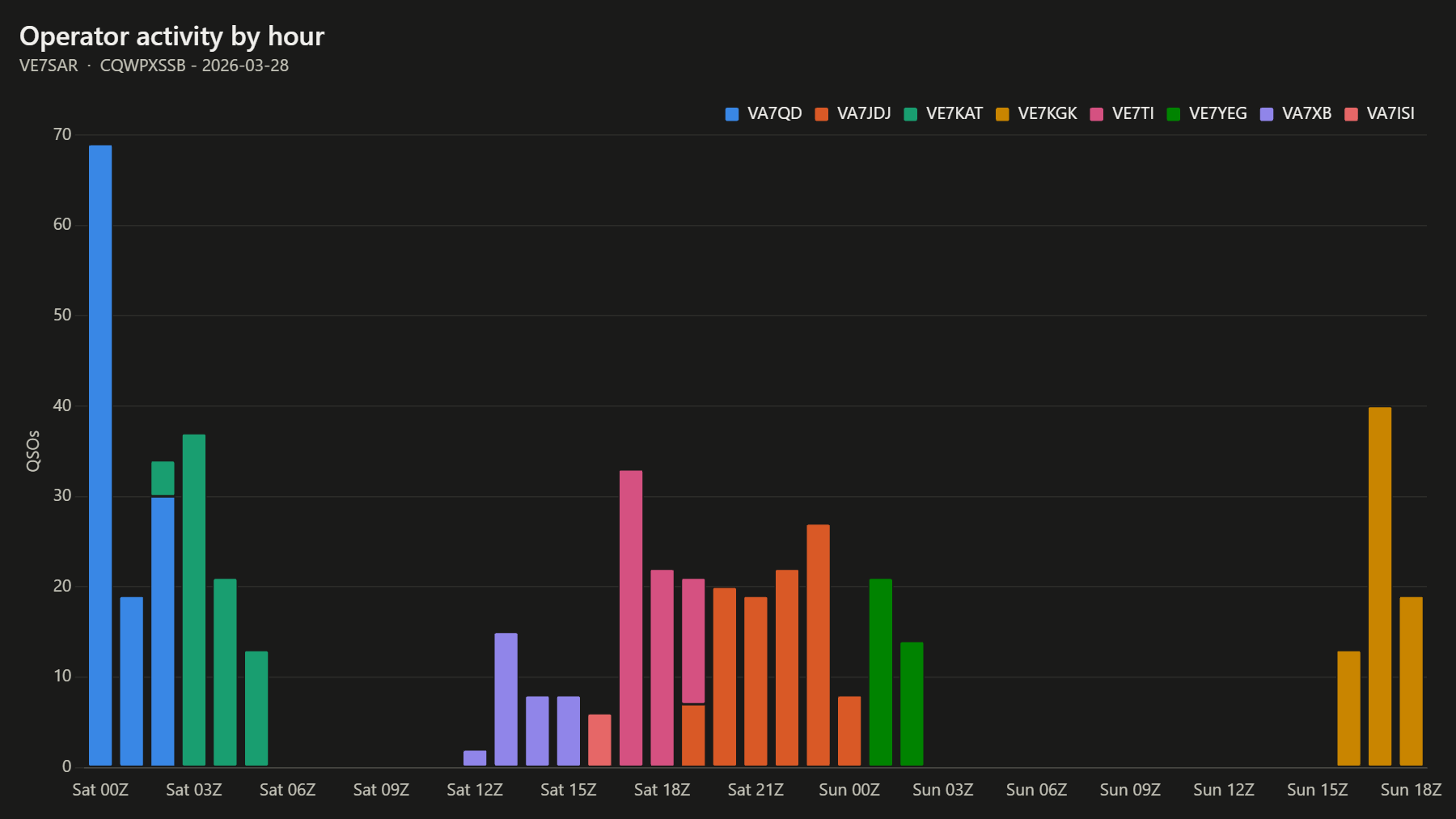Click the 'Sun 18Z' axis label
Screen dimensions: 1456x819
1411,790
